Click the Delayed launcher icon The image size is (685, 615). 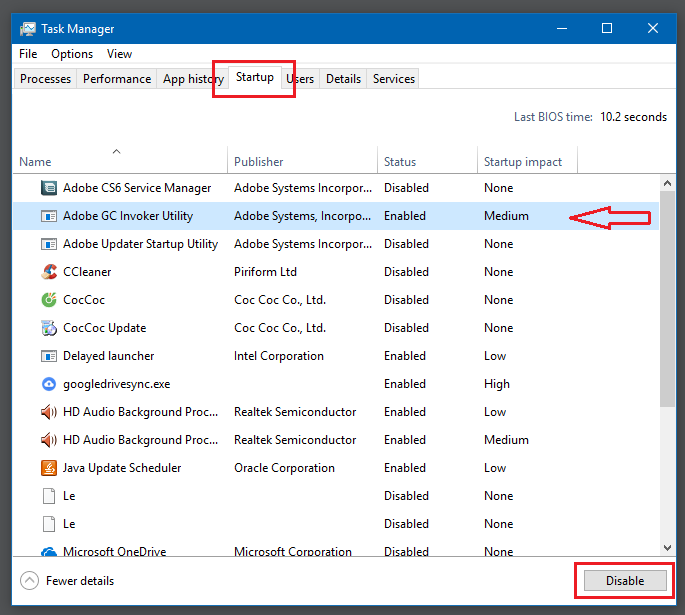pyautogui.click(x=48, y=356)
